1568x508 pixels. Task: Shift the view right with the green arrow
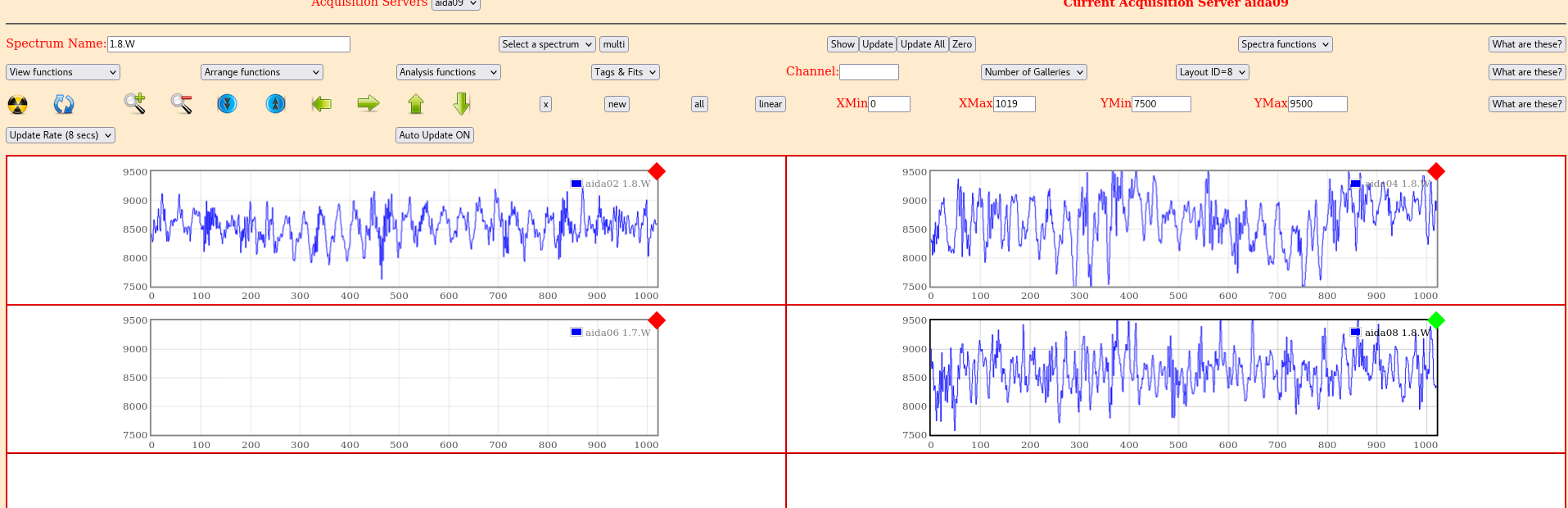click(368, 103)
